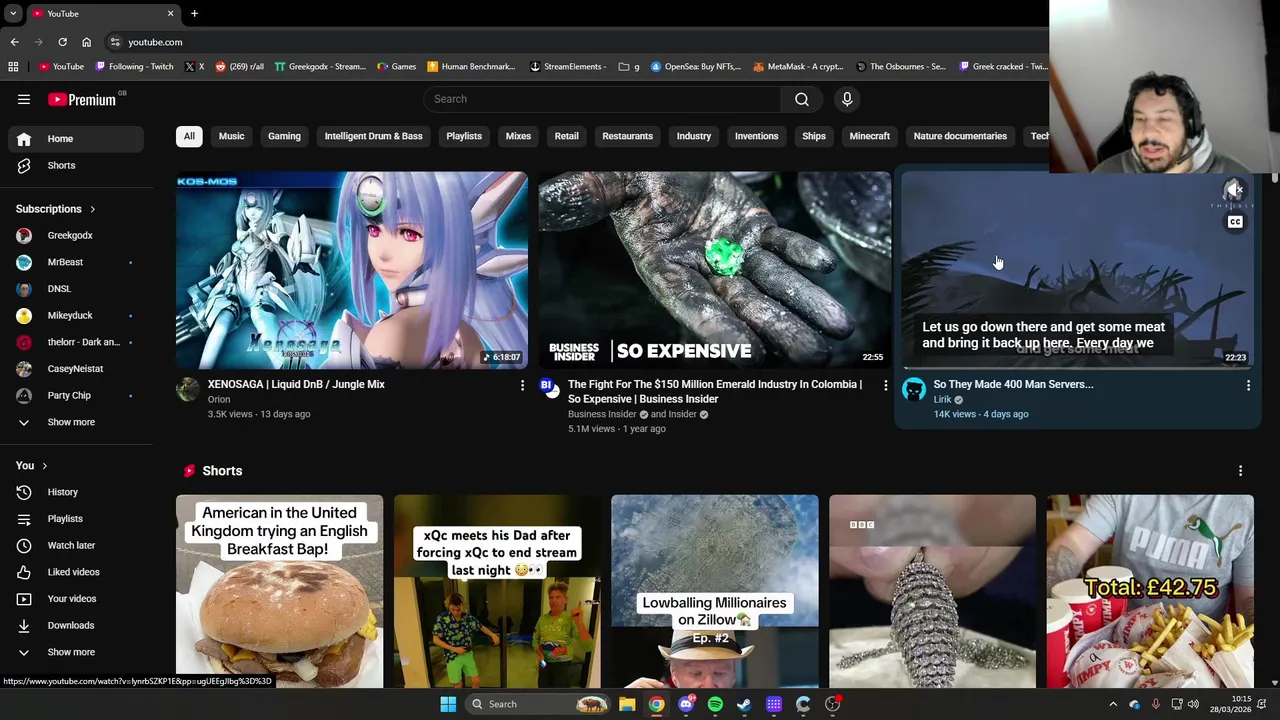The width and height of the screenshot is (1280, 720).
Task: Open the Following - Twitch bookmark
Action: (134, 67)
